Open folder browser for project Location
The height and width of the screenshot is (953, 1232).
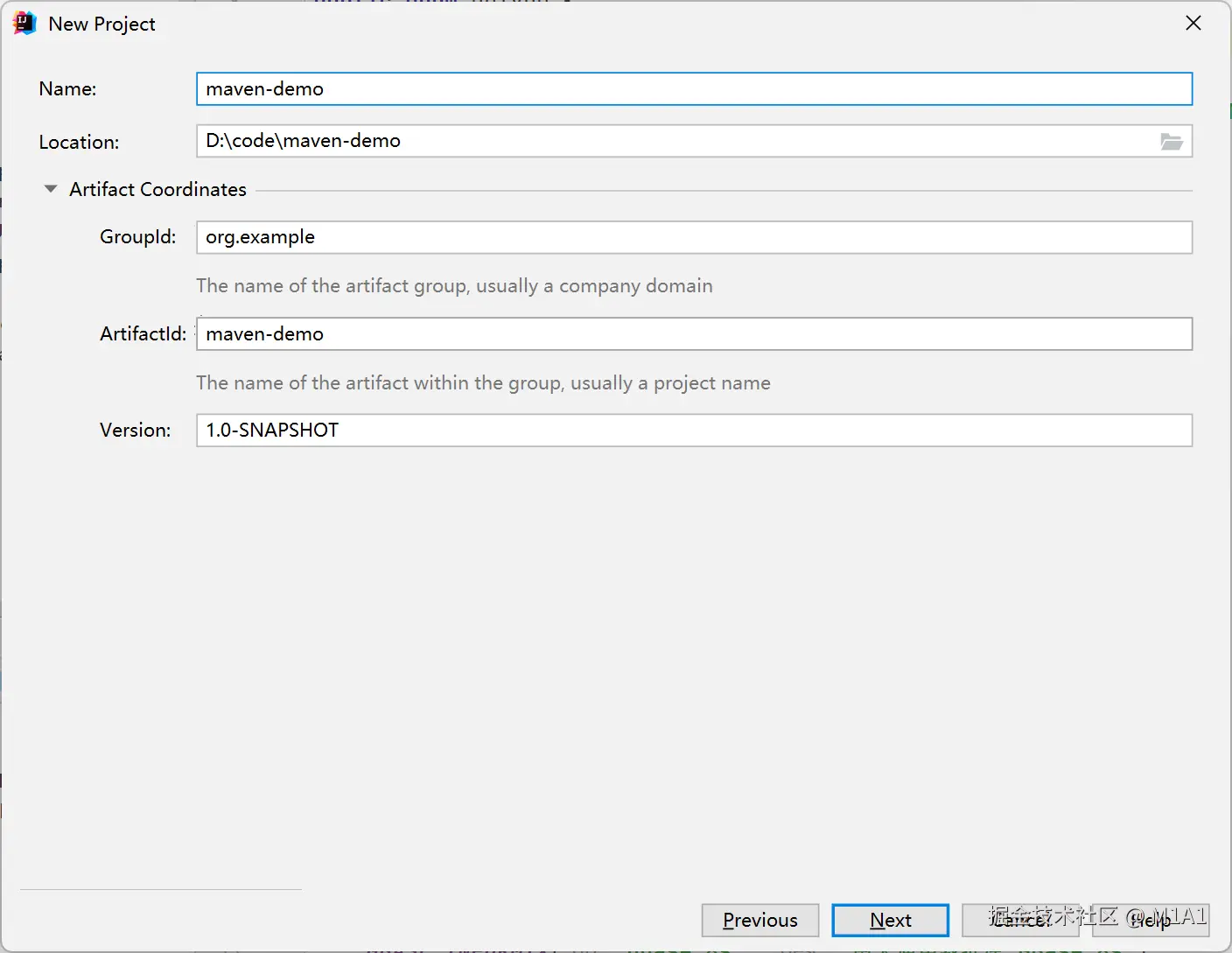point(1171,141)
